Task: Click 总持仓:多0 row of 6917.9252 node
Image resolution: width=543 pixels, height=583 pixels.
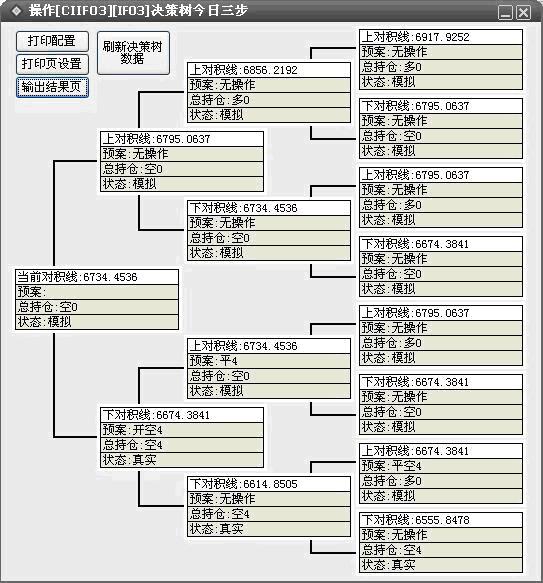Action: 441,67
